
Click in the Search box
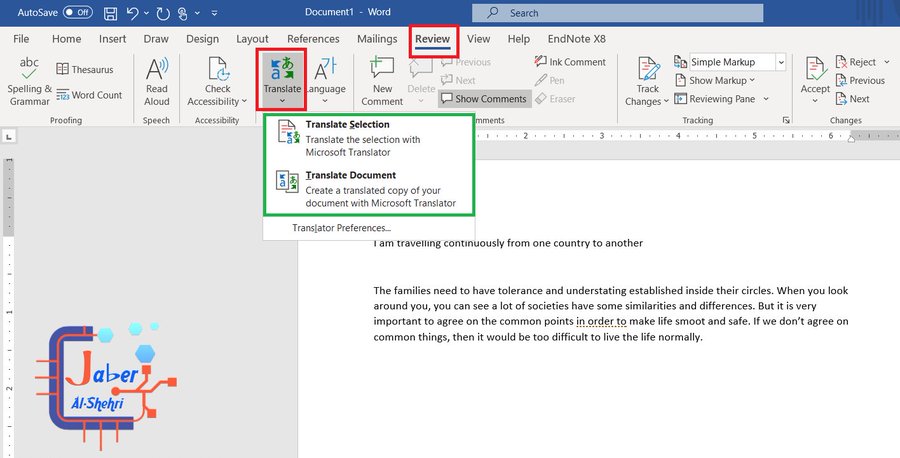tap(618, 13)
